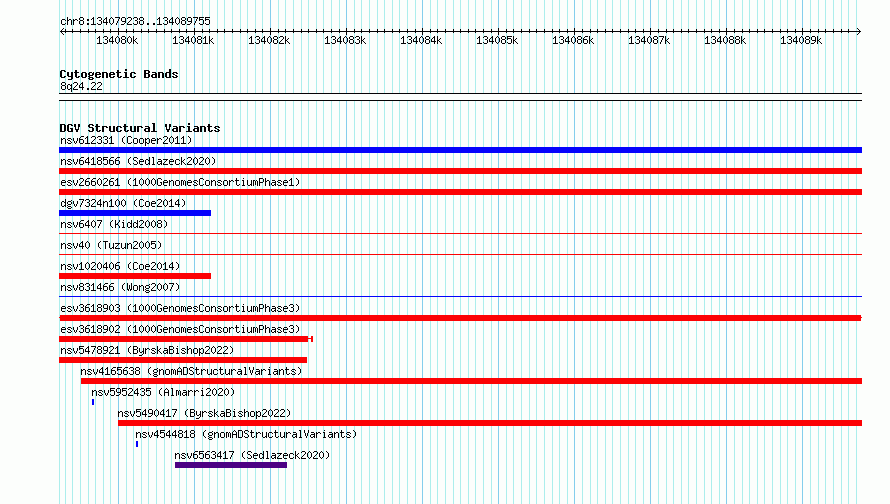Screen dimensions: 890x504
Task: Click the 134088k ruler tick label
Action: [x=725, y=40]
